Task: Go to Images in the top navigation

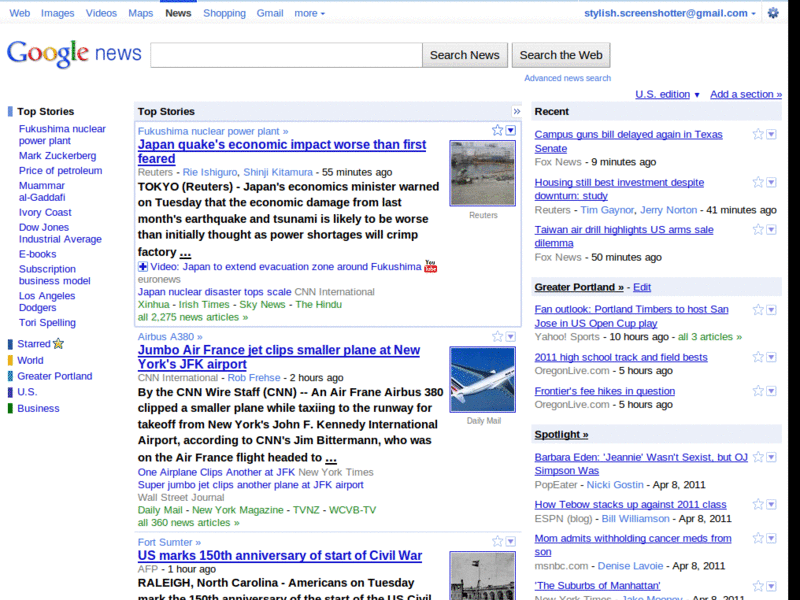Action: (x=58, y=13)
